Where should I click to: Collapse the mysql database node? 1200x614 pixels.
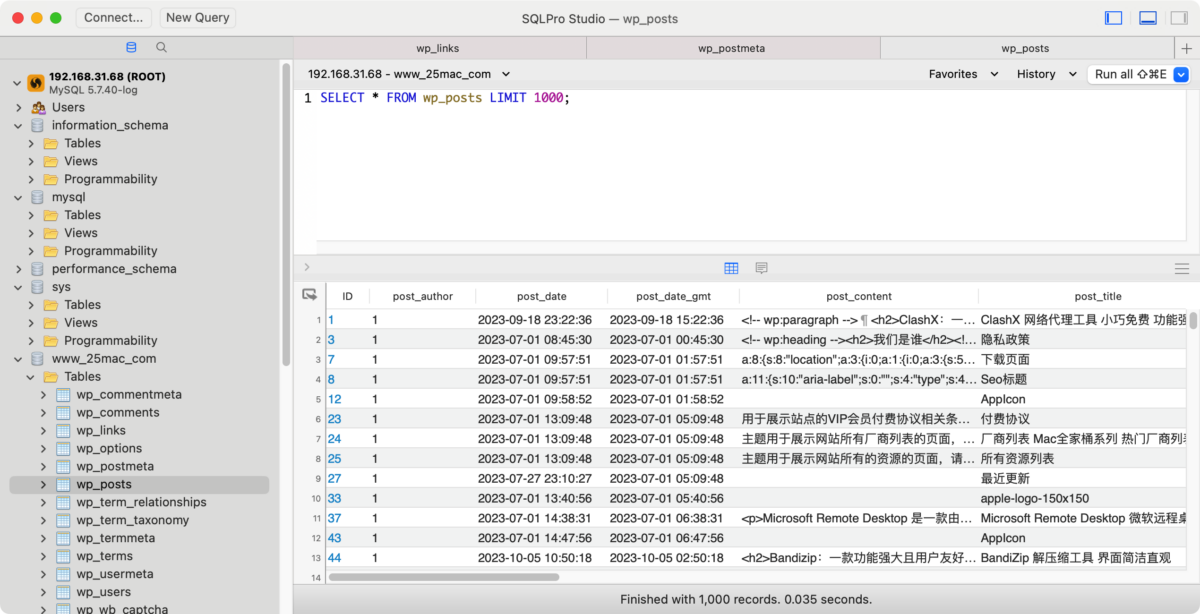point(18,197)
